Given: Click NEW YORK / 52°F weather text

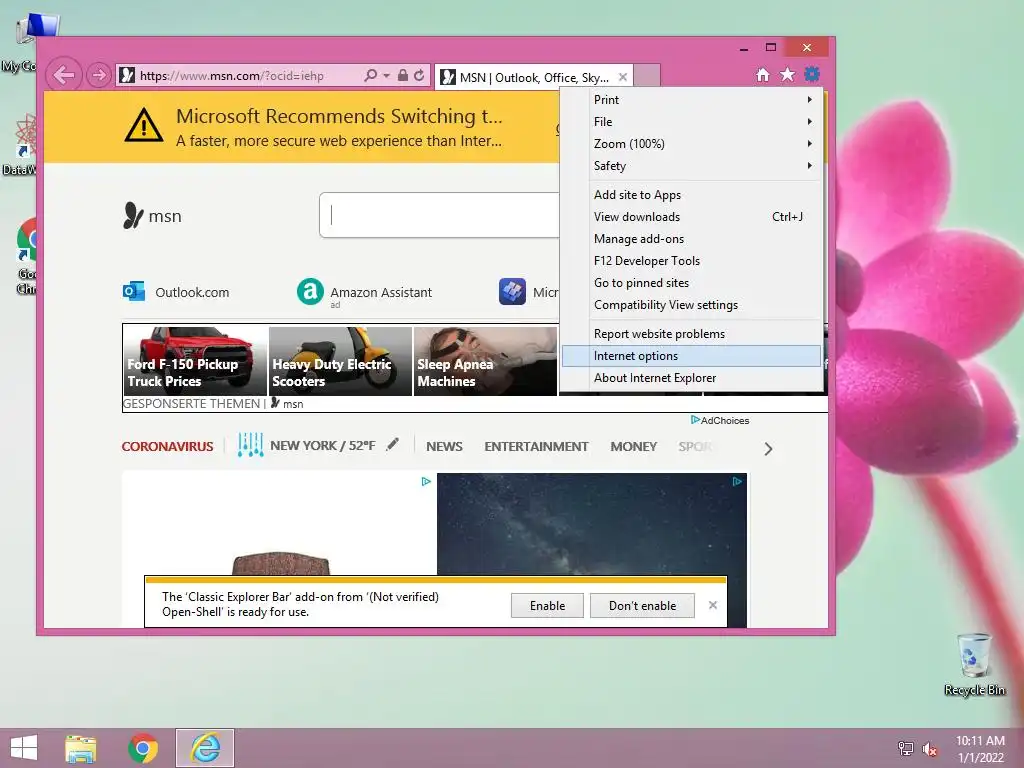Looking at the screenshot, I should click(x=323, y=446).
